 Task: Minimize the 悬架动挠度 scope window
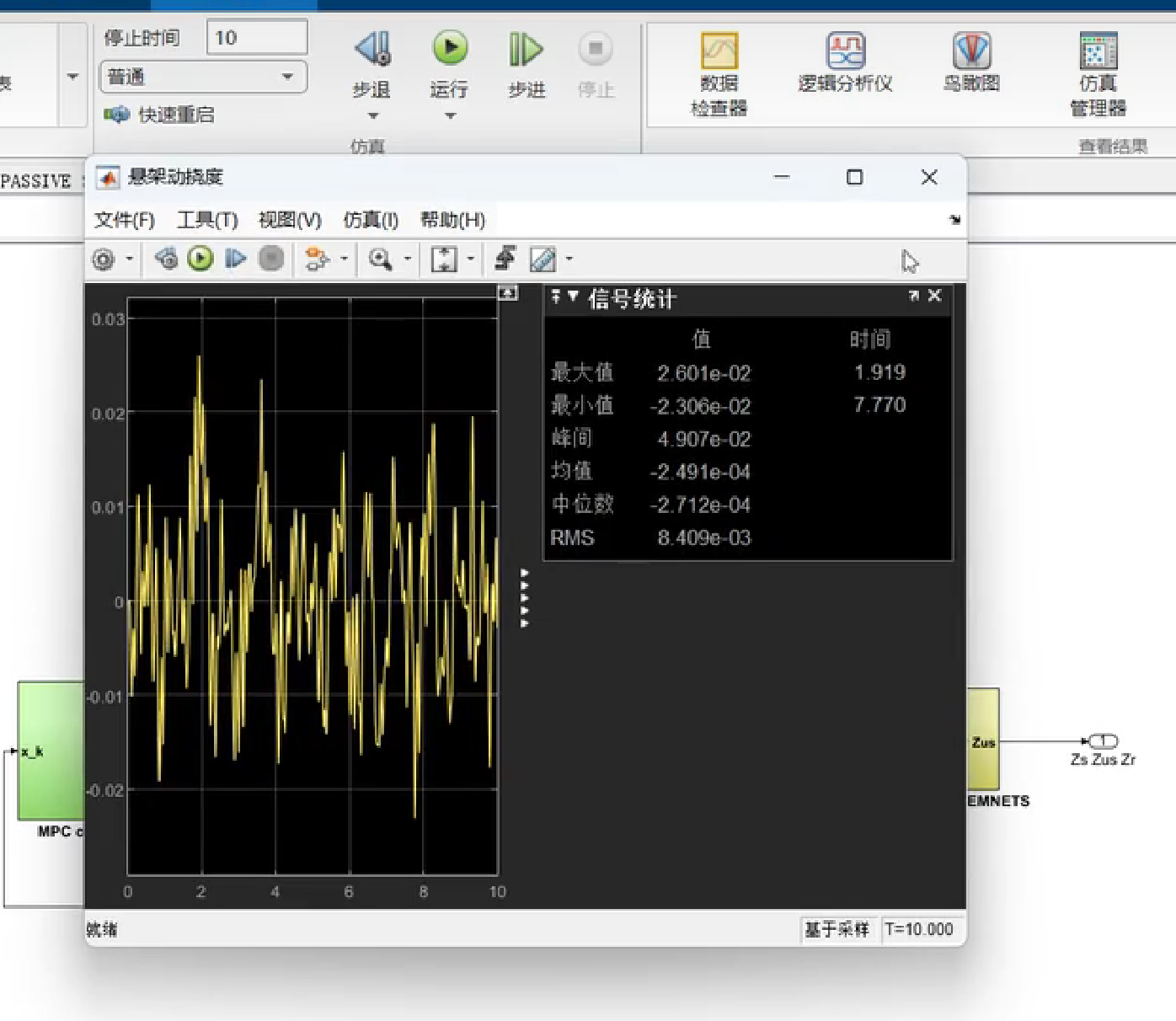tap(782, 177)
